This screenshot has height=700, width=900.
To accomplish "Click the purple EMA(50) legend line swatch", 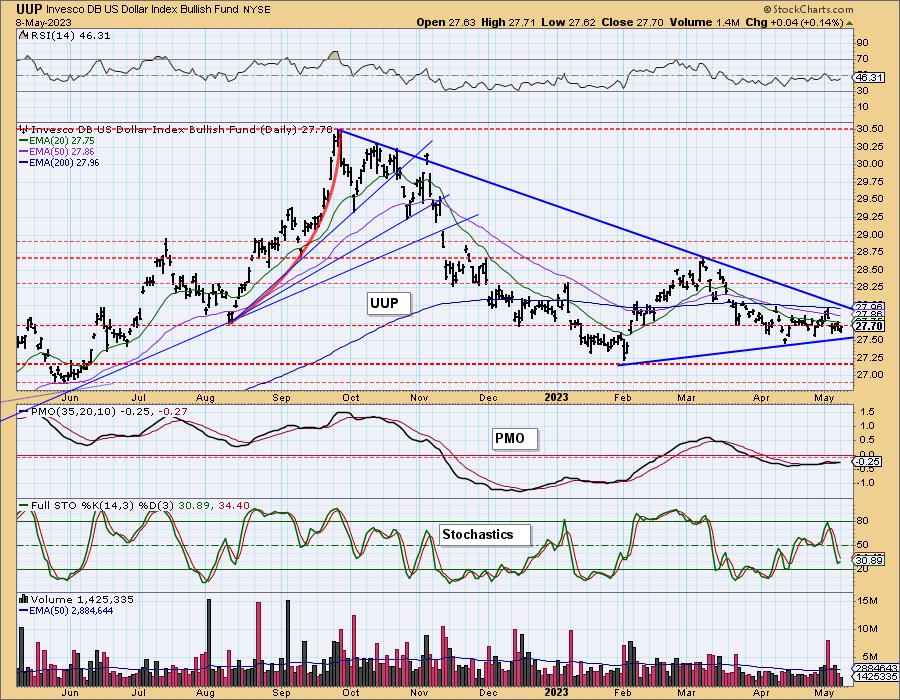I will (x=24, y=151).
